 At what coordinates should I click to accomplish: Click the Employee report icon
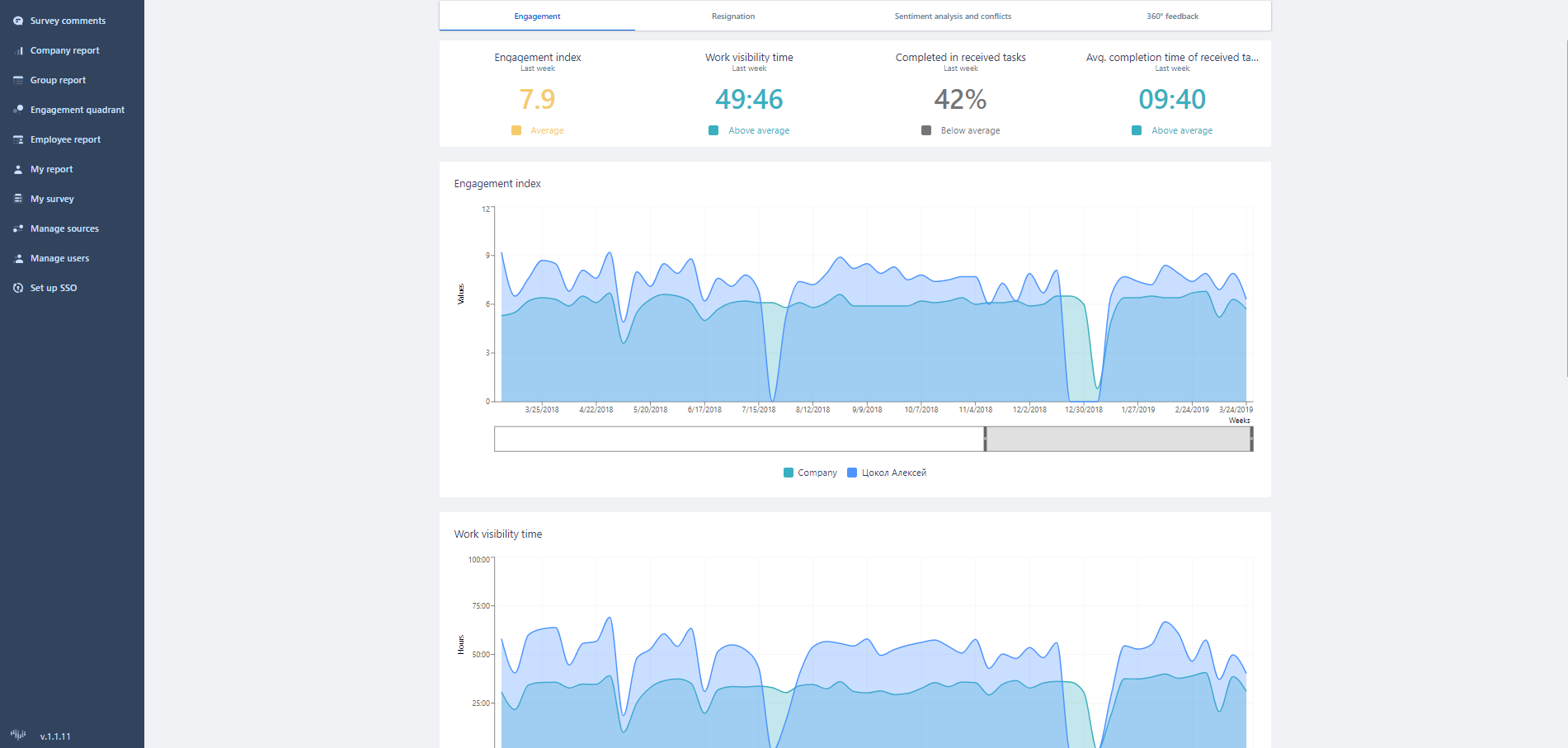18,139
